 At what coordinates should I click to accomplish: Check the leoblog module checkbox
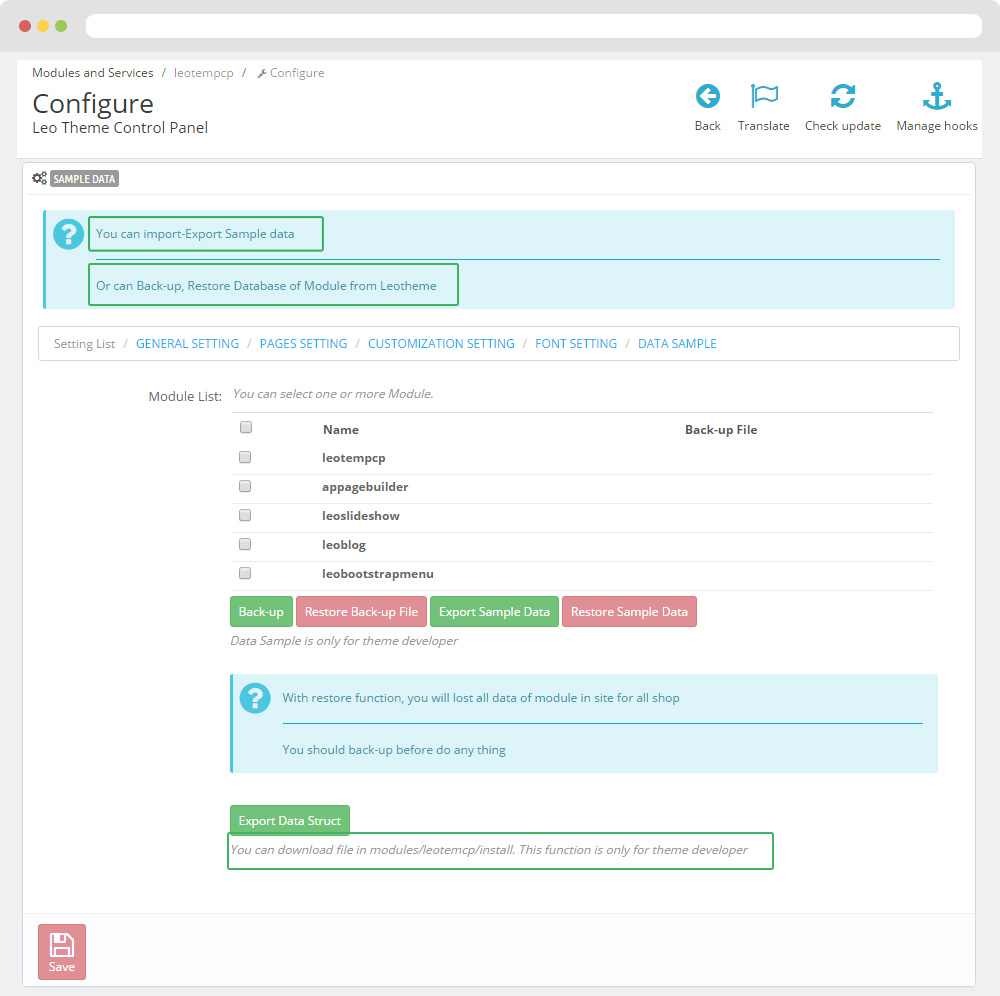(245, 544)
